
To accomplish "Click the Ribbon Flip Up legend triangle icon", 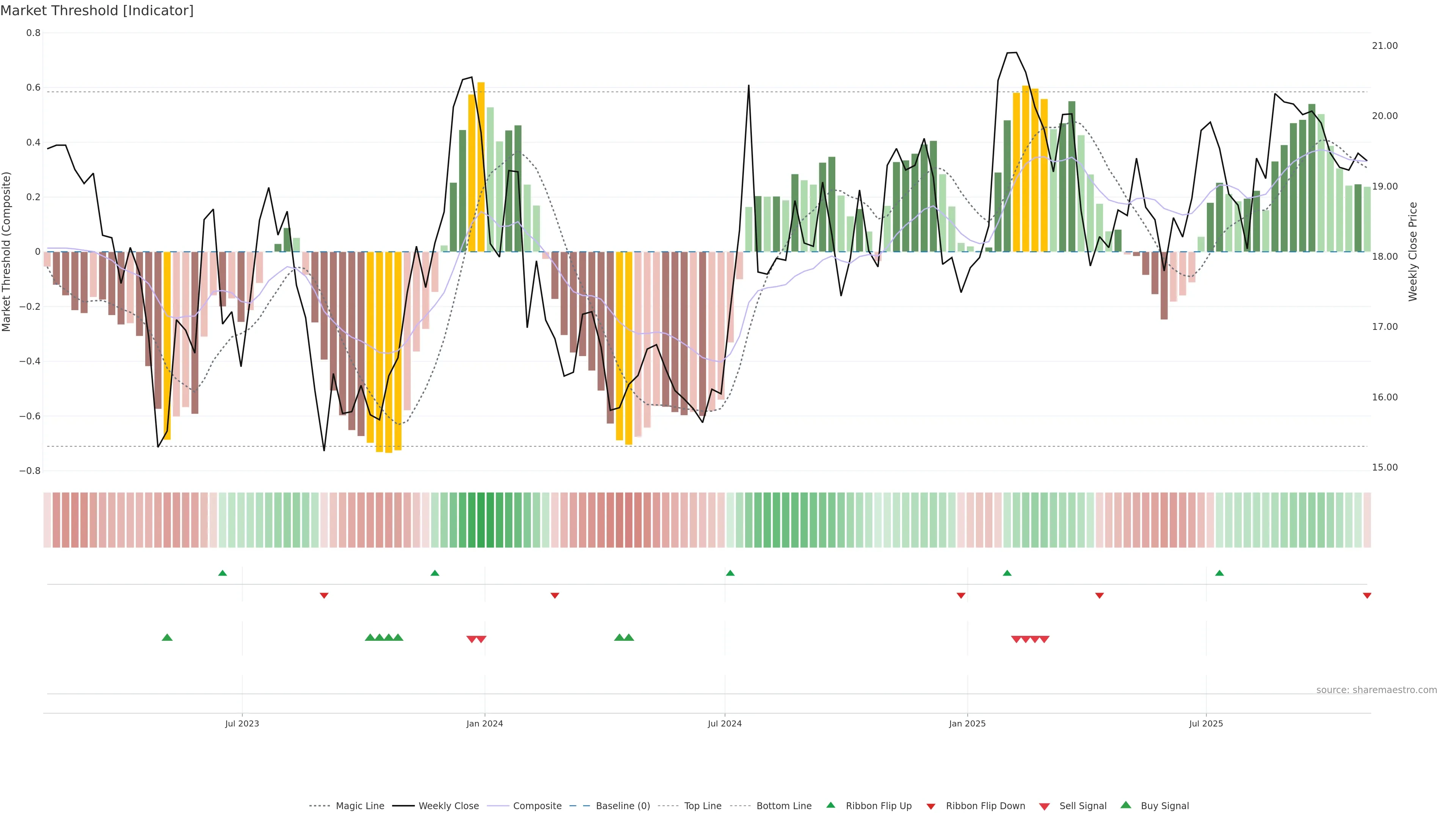I will (x=830, y=805).
